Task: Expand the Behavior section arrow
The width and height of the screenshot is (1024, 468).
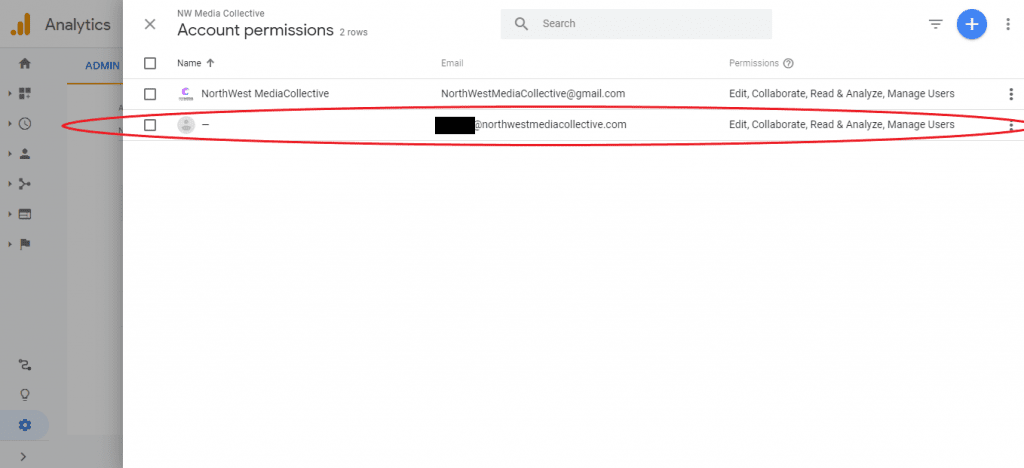Action: tap(10, 214)
